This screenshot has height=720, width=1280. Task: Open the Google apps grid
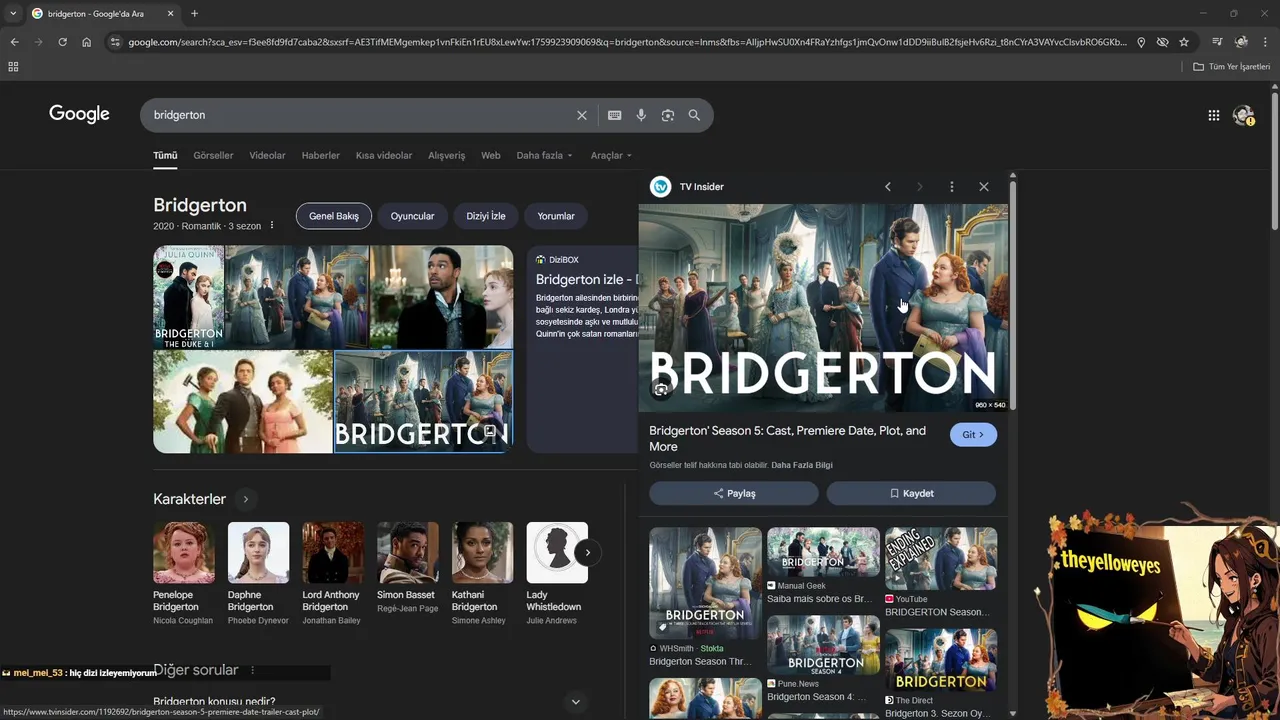[1213, 115]
